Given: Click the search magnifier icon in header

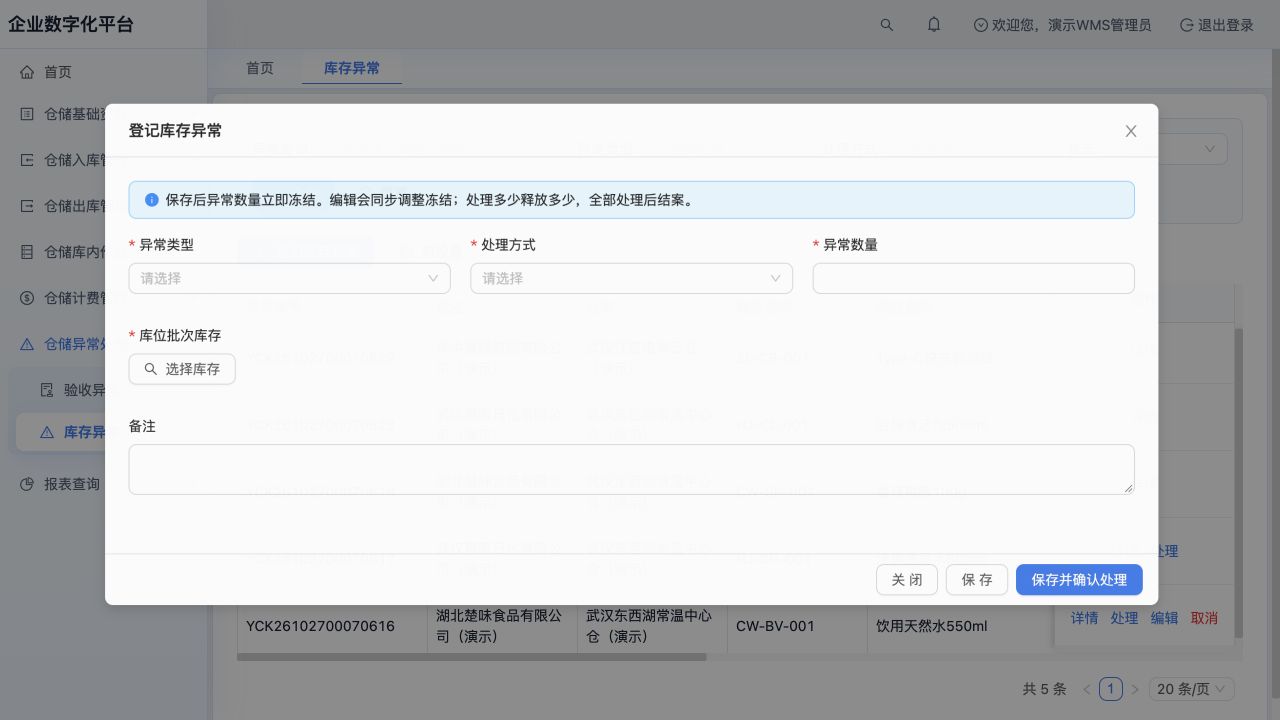Looking at the screenshot, I should (887, 25).
